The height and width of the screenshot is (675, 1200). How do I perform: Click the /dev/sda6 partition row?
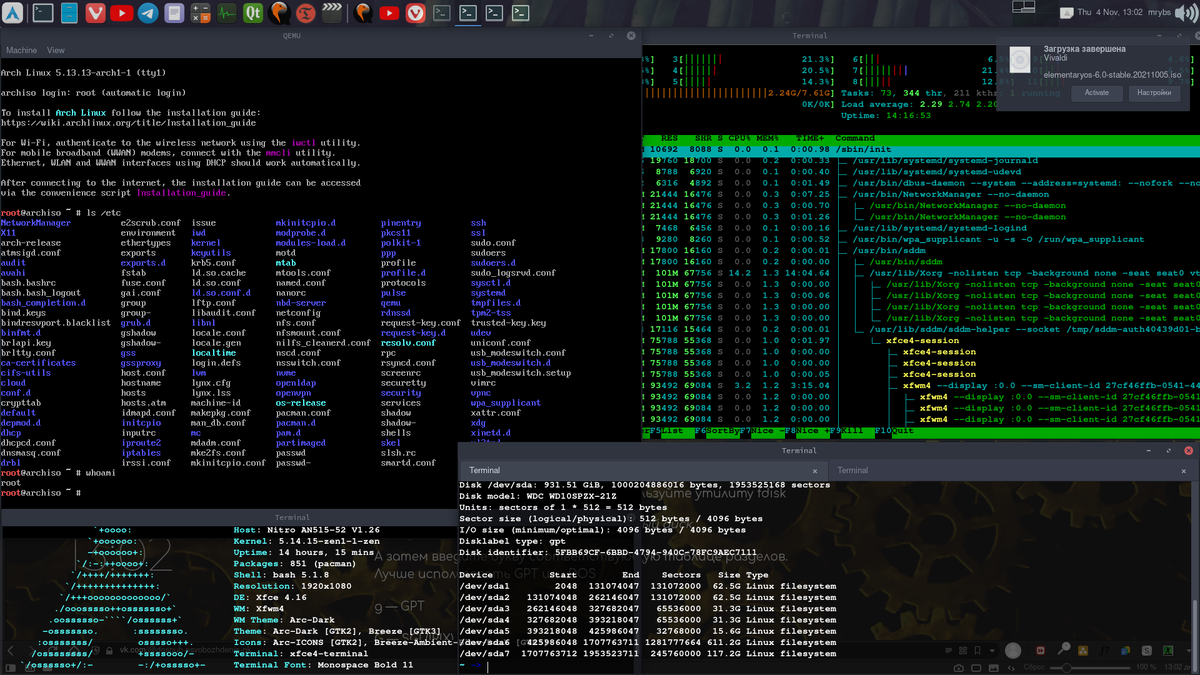coord(647,642)
